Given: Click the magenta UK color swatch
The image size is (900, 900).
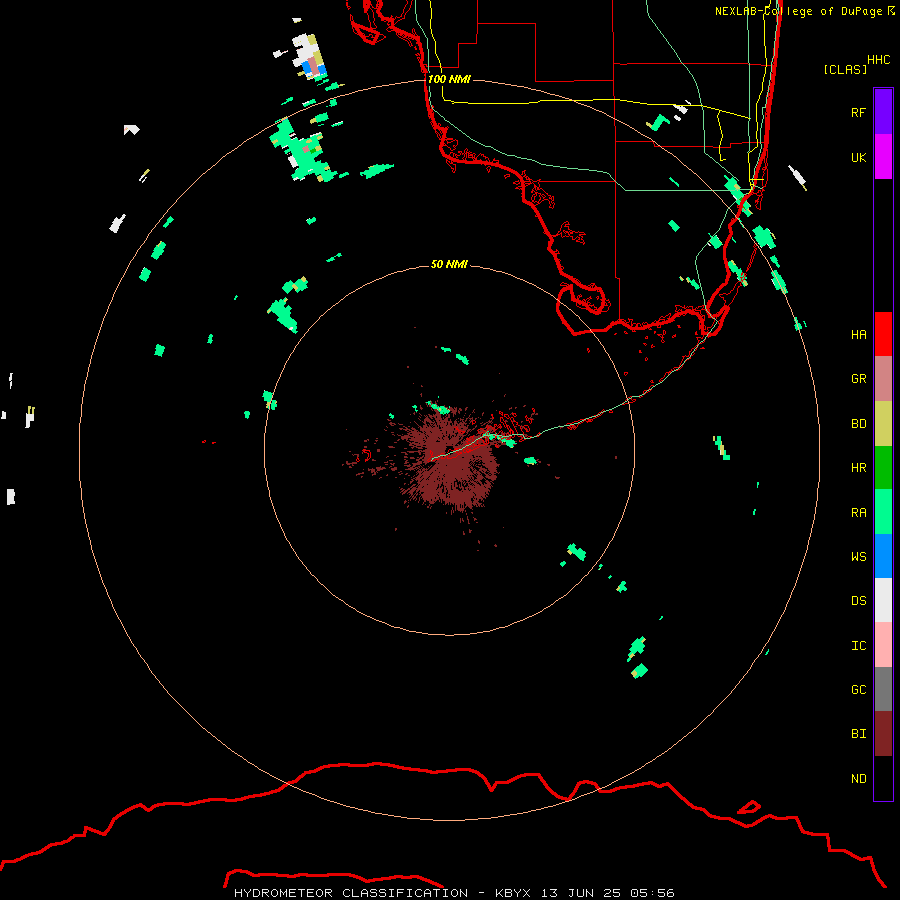Looking at the screenshot, I should click(x=883, y=157).
